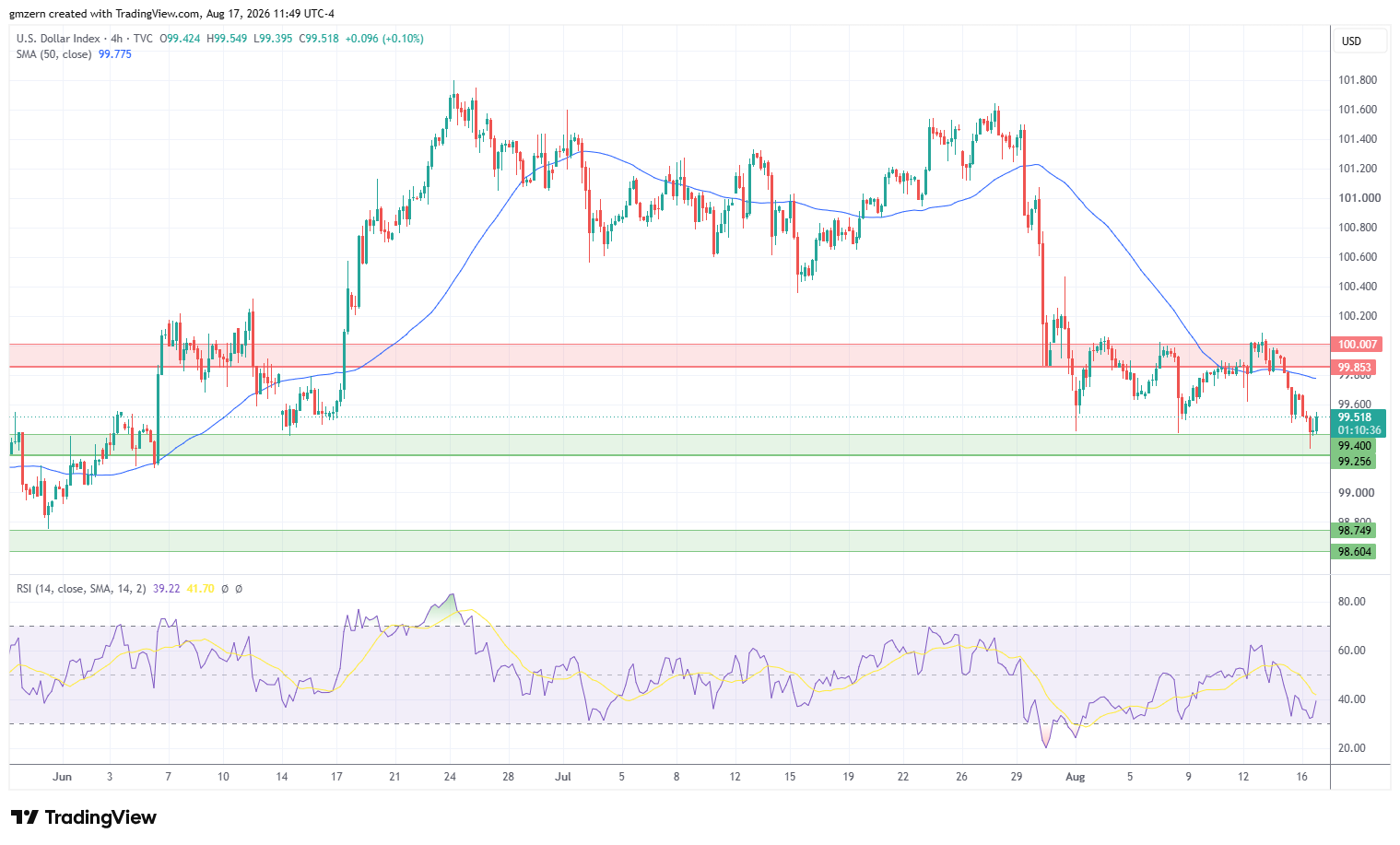Select the SMA value 99.775

[x=115, y=54]
